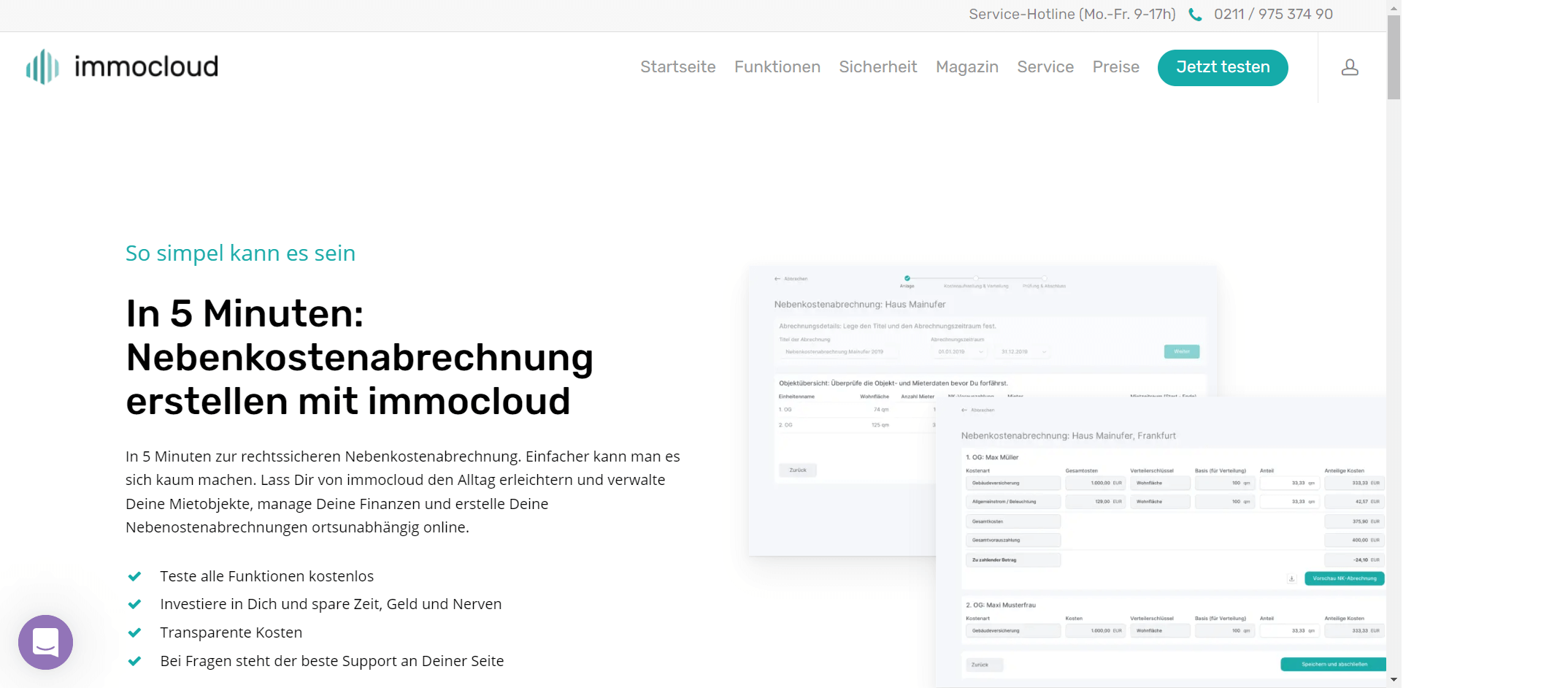This screenshot has width=1568, height=688.
Task: Click the page vertical scrollbar thumb
Action: coord(1394,57)
